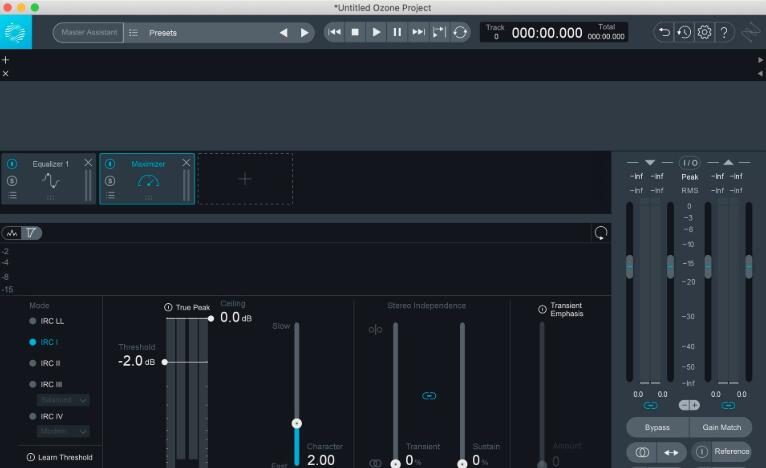Click the Gain Match button
Screen dimensions: 766x468
click(720, 427)
